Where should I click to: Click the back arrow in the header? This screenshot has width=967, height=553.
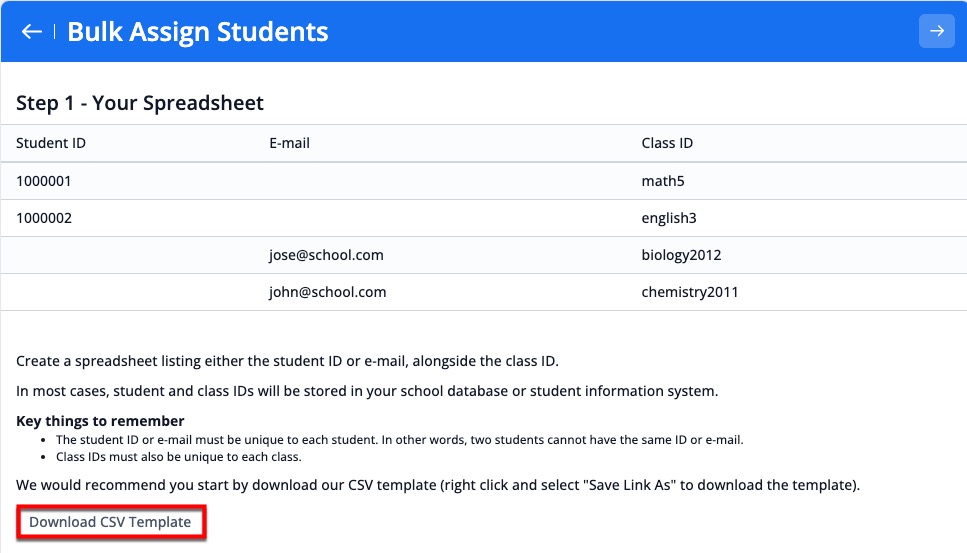pos(32,32)
